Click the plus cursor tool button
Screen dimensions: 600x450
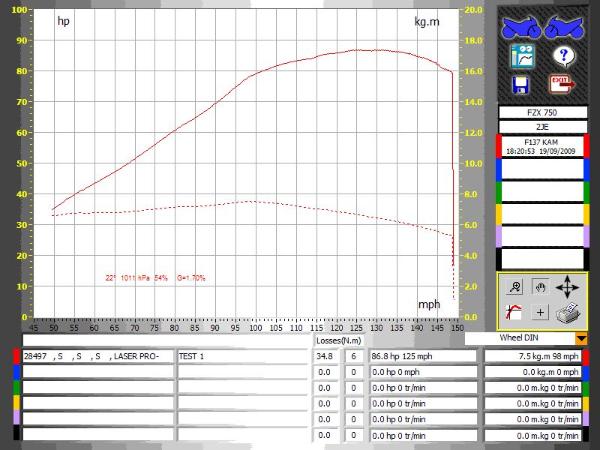pyautogui.click(x=540, y=311)
